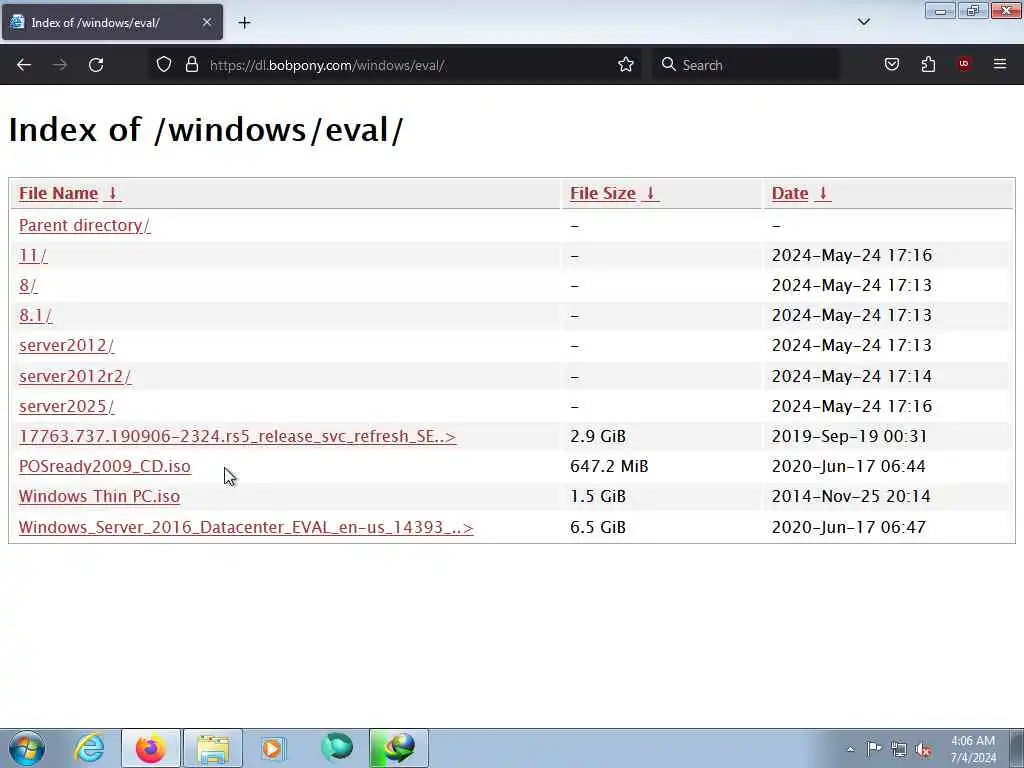Show hidden tray icons arrow
This screenshot has width=1024, height=768.
click(850, 749)
